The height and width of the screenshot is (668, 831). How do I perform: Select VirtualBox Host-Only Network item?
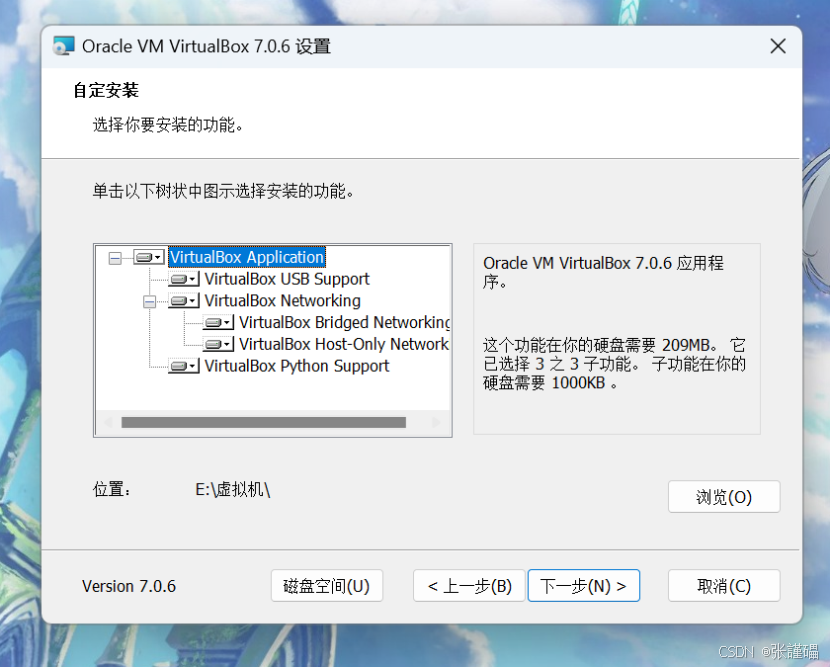[x=343, y=344]
